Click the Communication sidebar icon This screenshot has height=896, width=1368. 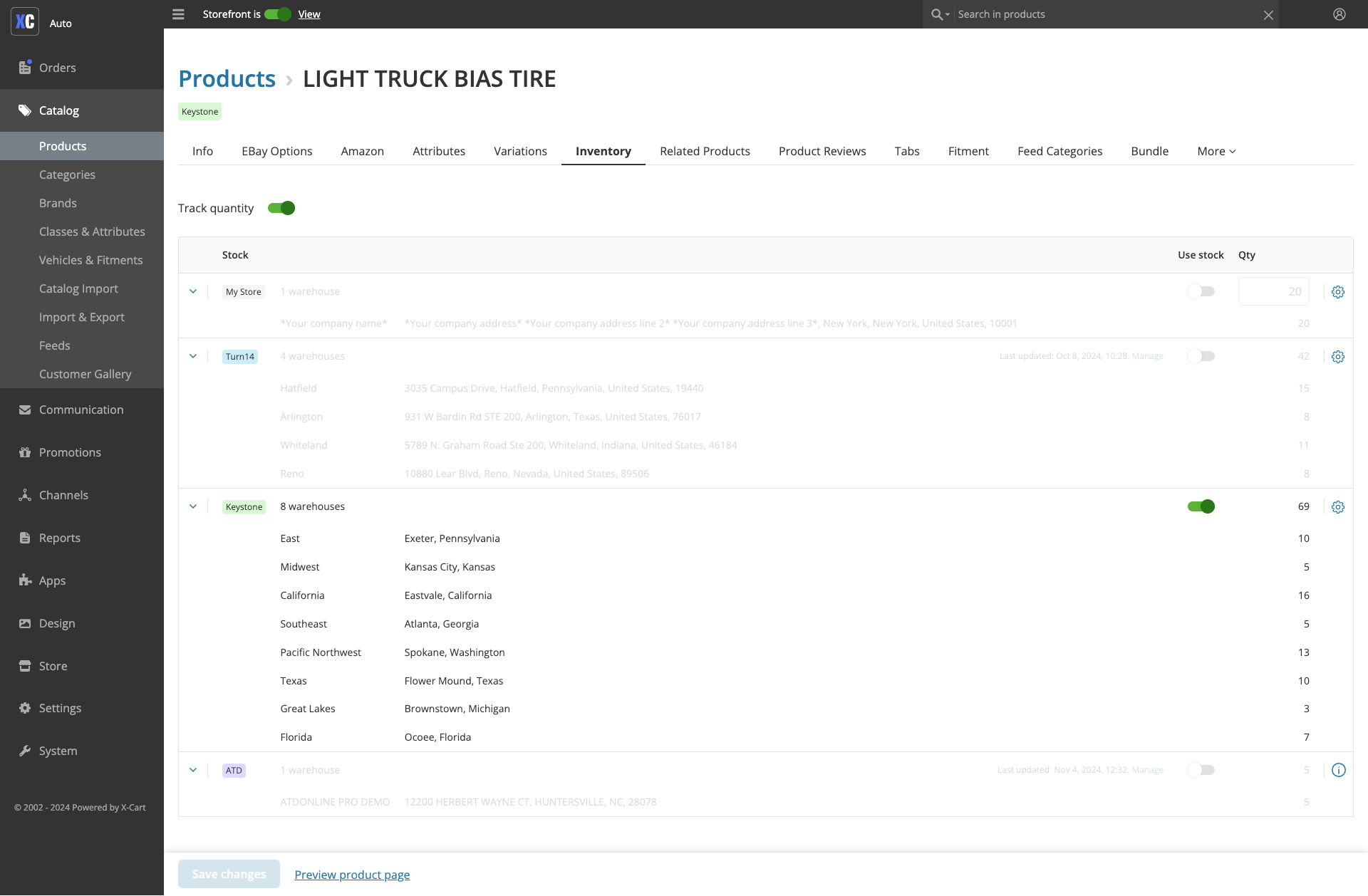pos(24,409)
